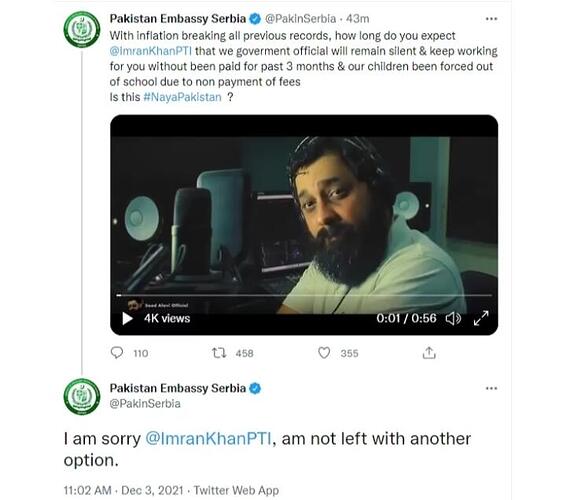Screen dimensions: 562x500
Task: Open @ImranKhanPTI mention in first tweet
Action: pos(151,51)
